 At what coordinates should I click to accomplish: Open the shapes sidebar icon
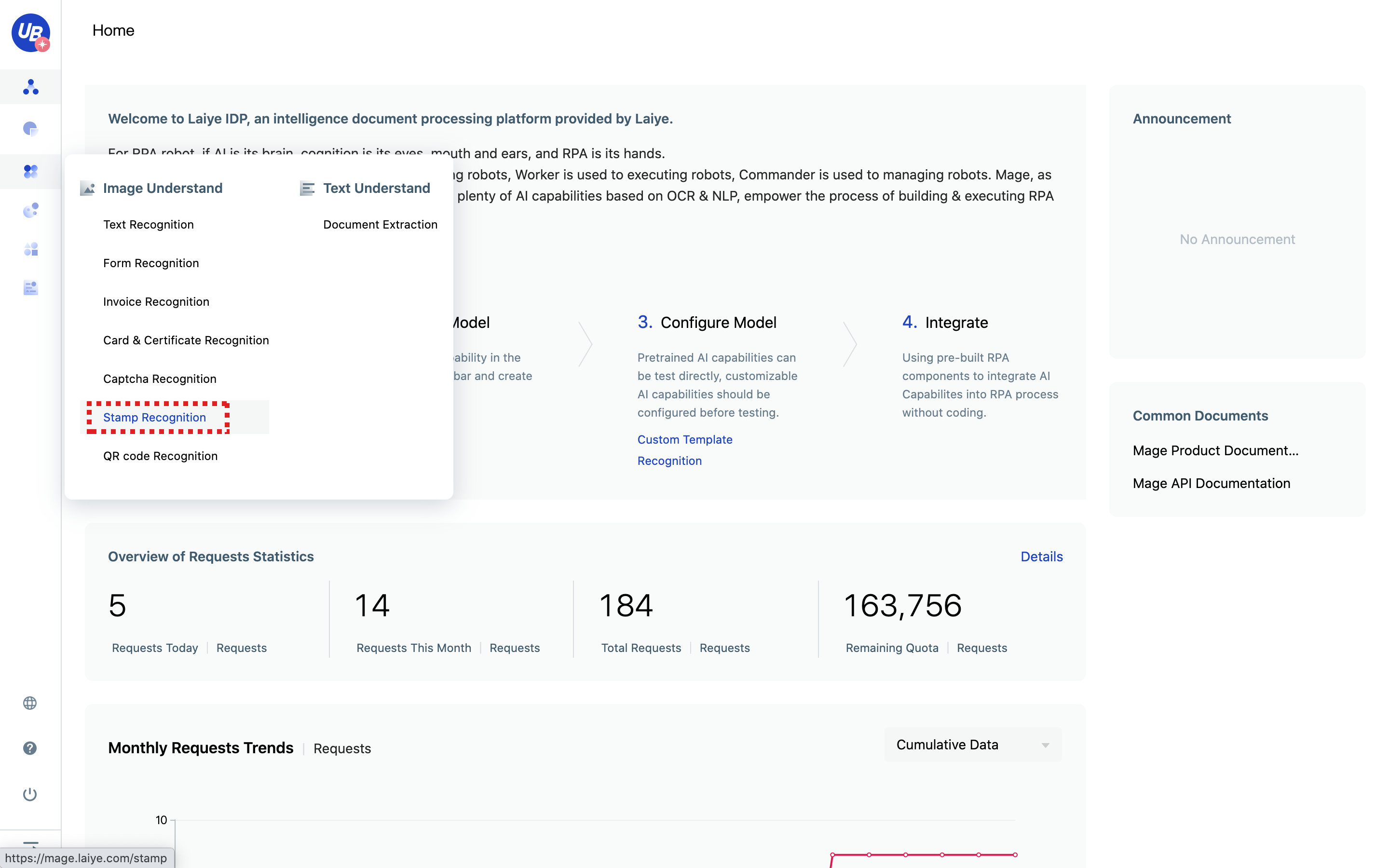30,249
